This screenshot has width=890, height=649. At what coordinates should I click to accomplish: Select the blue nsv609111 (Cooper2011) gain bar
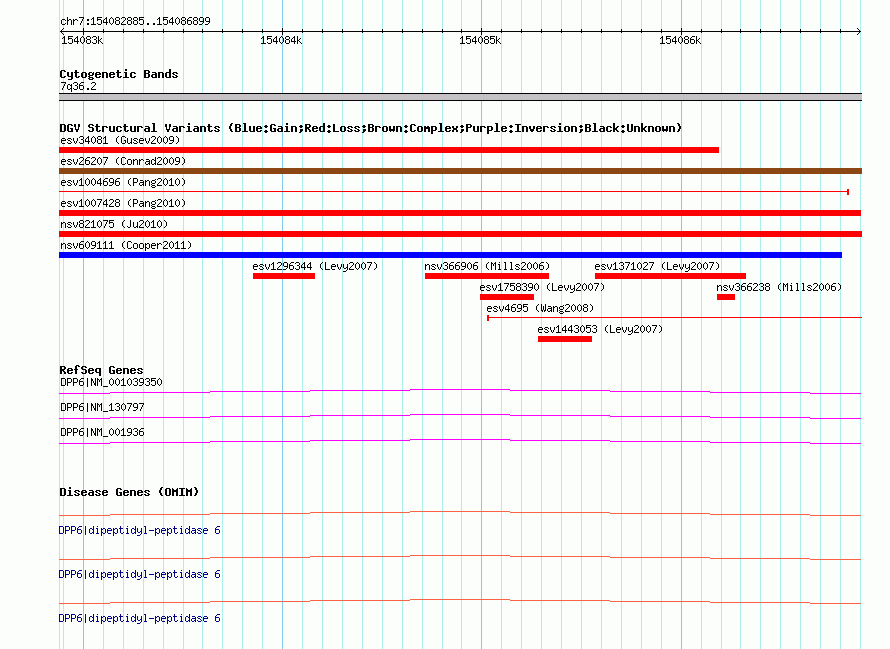click(x=451, y=255)
